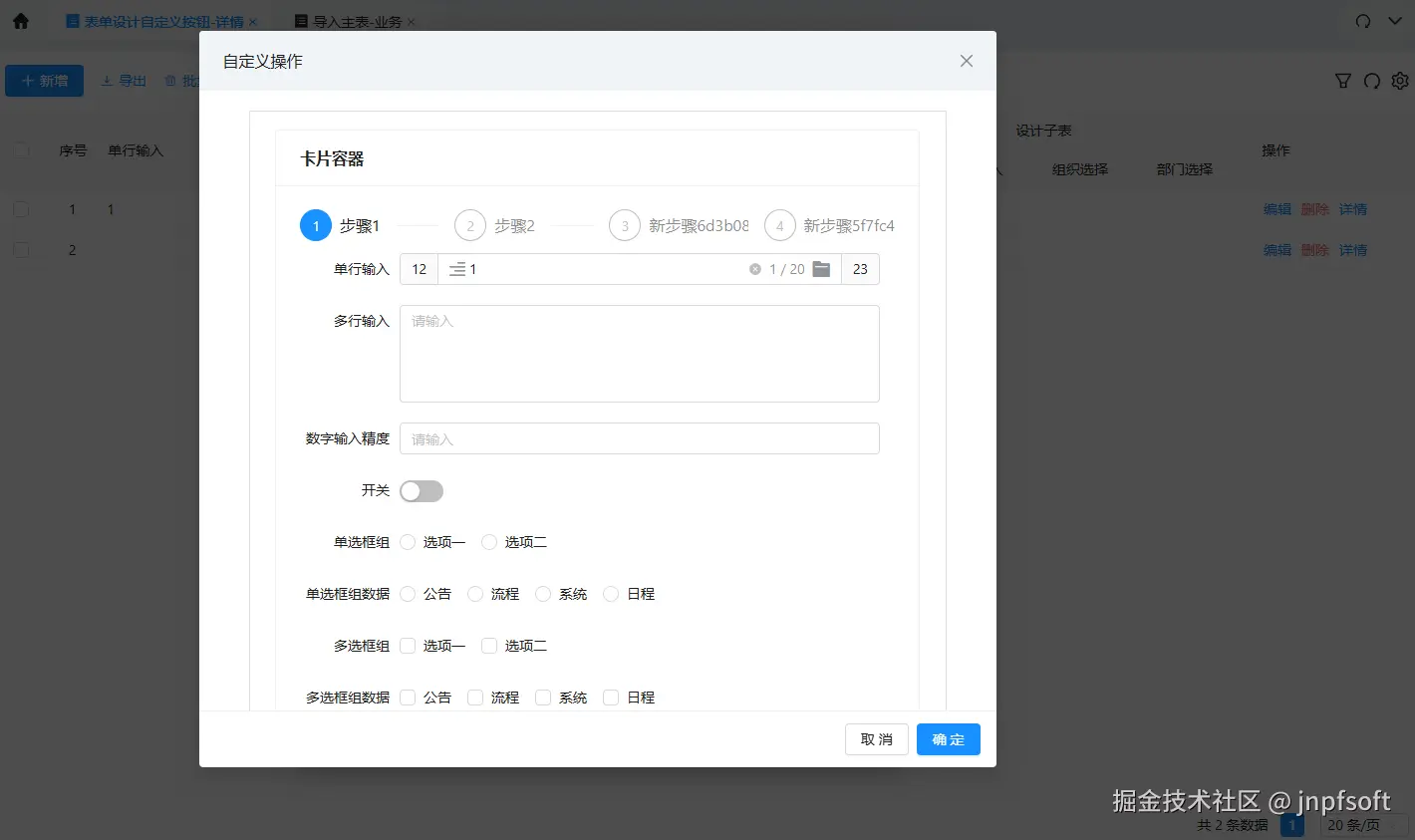Viewport: 1415px width, 840px height.
Task: Click the 组织选择 column header
Action: click(x=1080, y=169)
